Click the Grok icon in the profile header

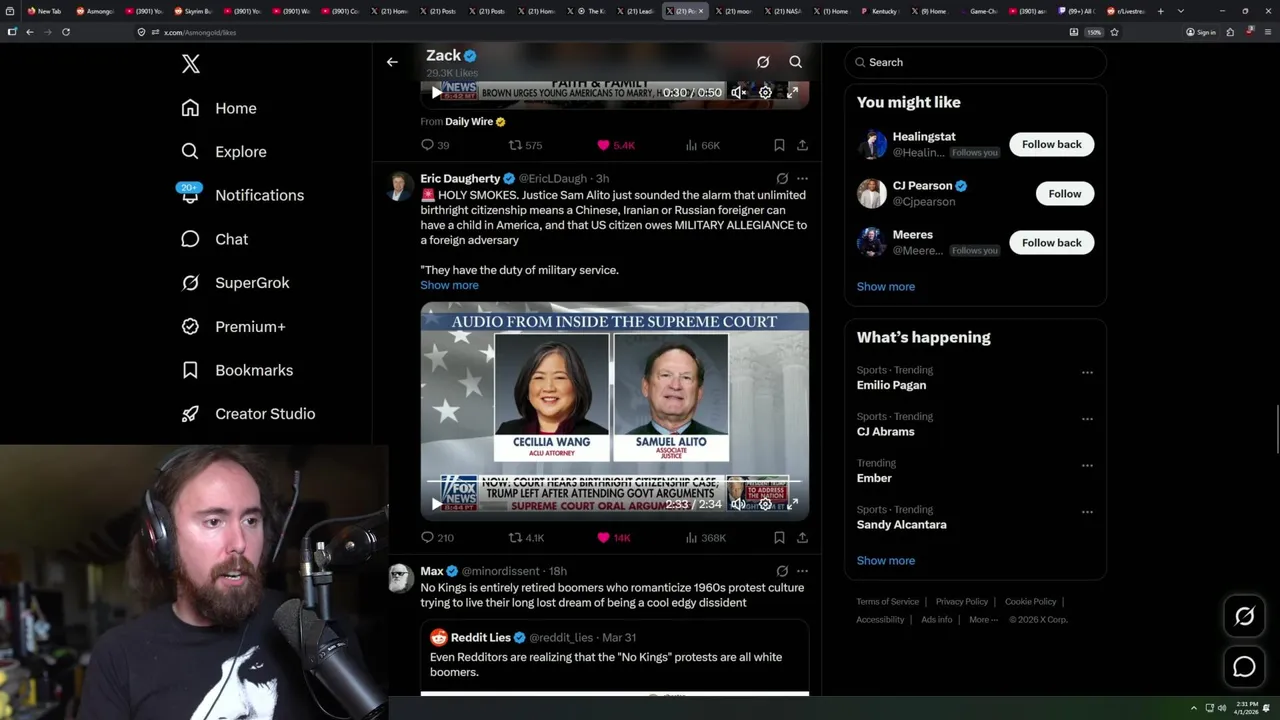click(x=763, y=62)
